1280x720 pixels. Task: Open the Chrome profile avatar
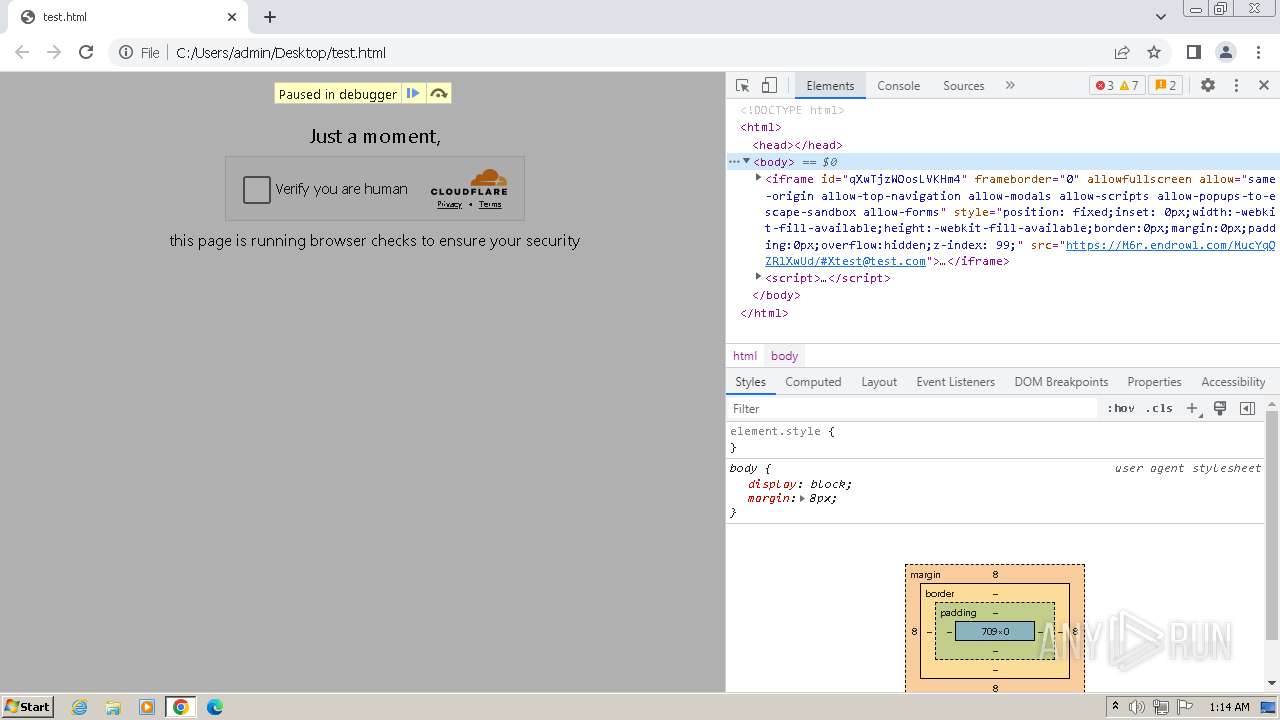[1226, 52]
